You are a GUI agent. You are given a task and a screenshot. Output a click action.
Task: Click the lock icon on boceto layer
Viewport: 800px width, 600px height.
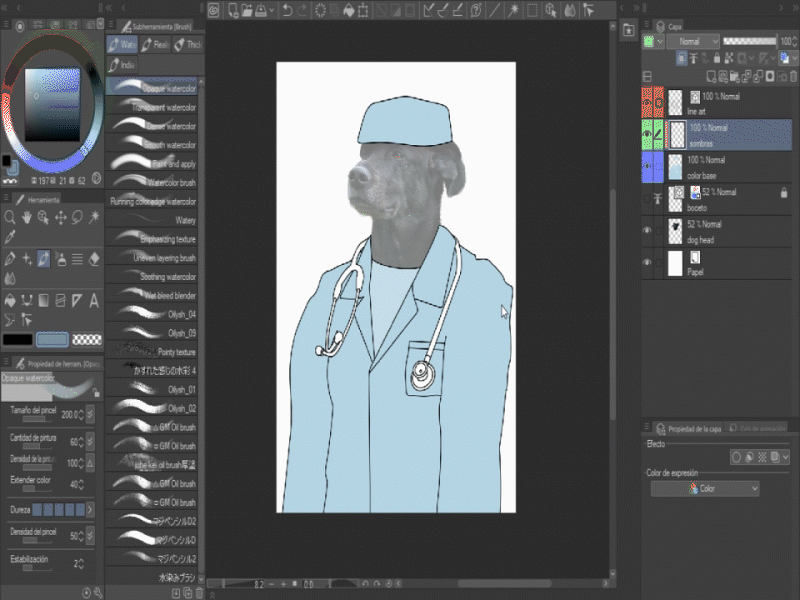tap(784, 193)
